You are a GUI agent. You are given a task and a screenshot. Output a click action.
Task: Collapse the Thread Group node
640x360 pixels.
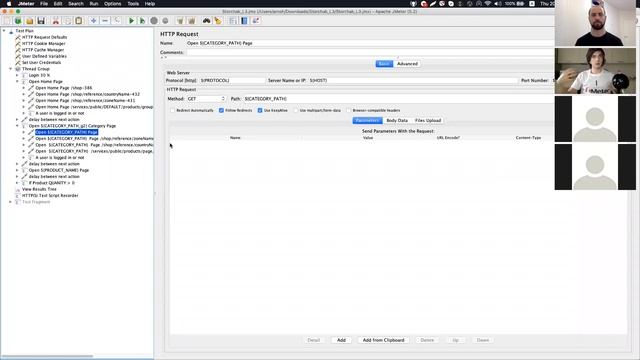(x=11, y=69)
